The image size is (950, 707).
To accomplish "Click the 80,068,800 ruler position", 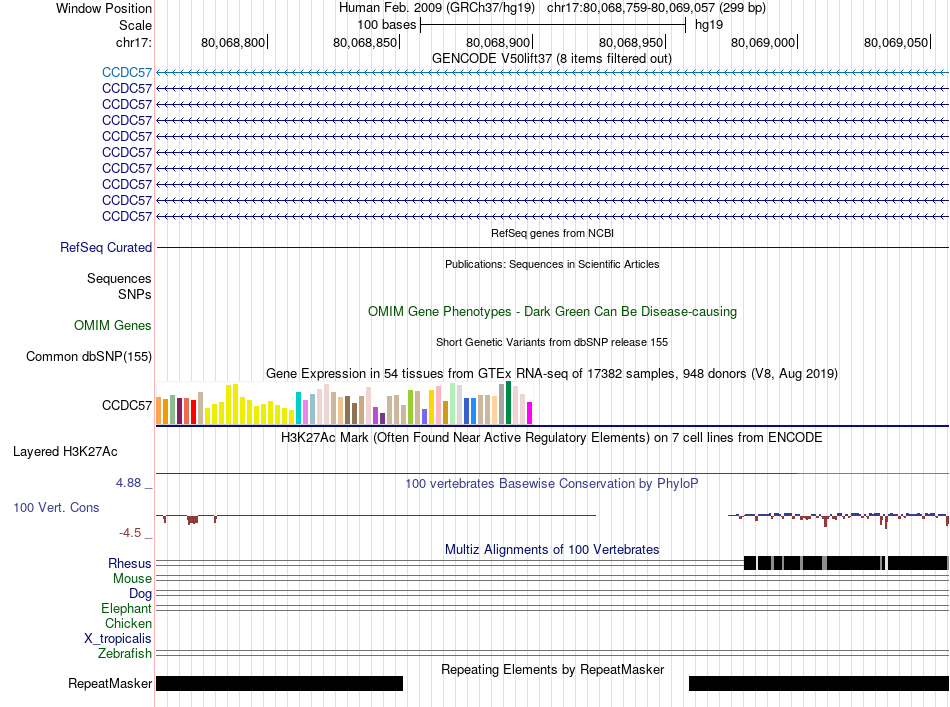I will click(233, 42).
